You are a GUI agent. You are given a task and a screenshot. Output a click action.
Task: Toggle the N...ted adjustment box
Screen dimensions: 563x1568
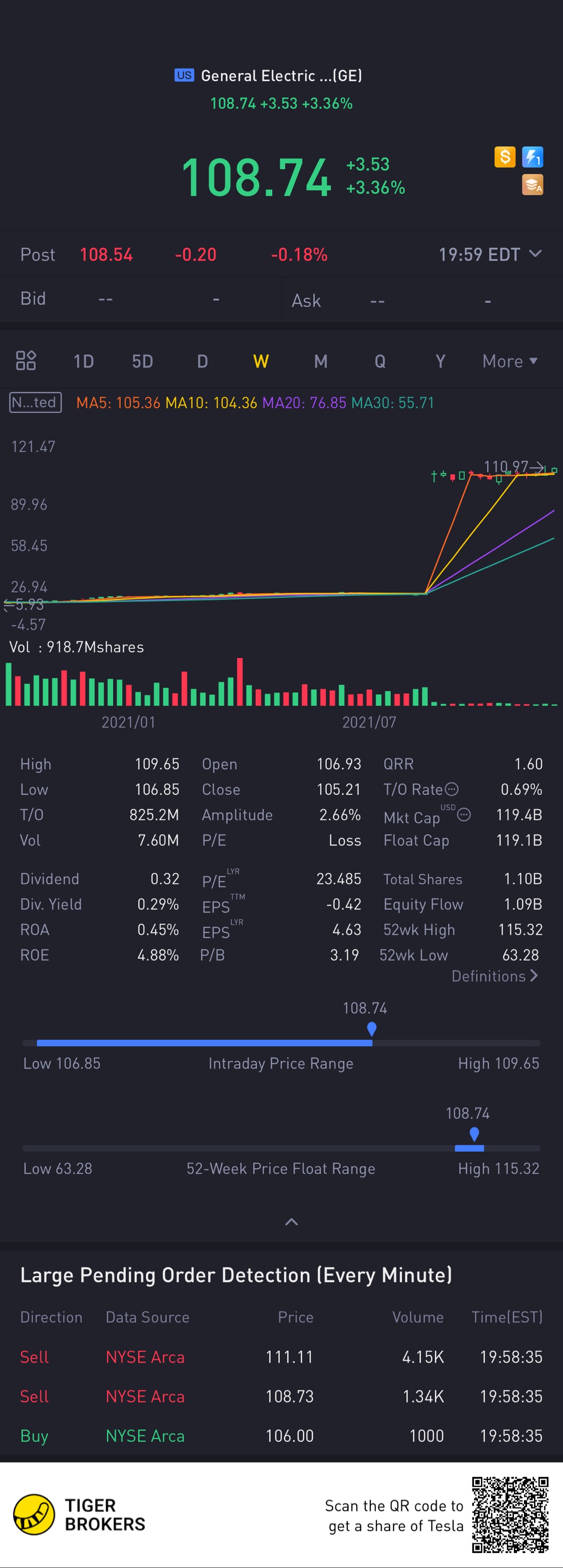[36, 402]
